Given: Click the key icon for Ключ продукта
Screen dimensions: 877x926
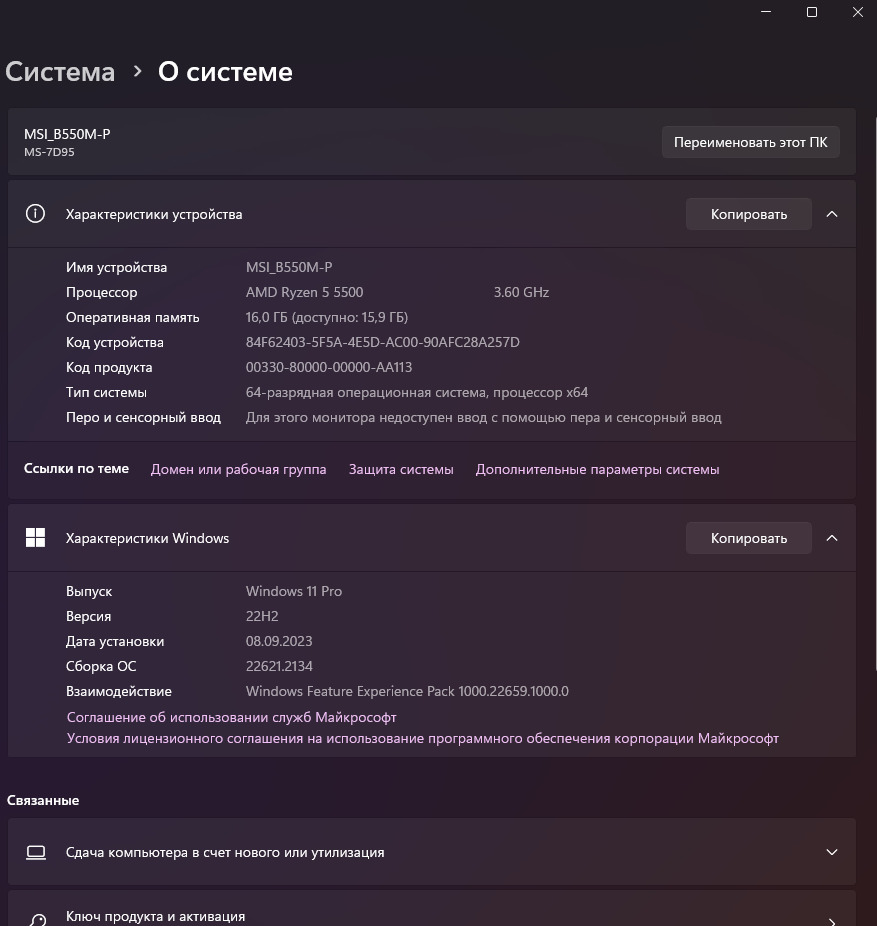Looking at the screenshot, I should click(36, 919).
